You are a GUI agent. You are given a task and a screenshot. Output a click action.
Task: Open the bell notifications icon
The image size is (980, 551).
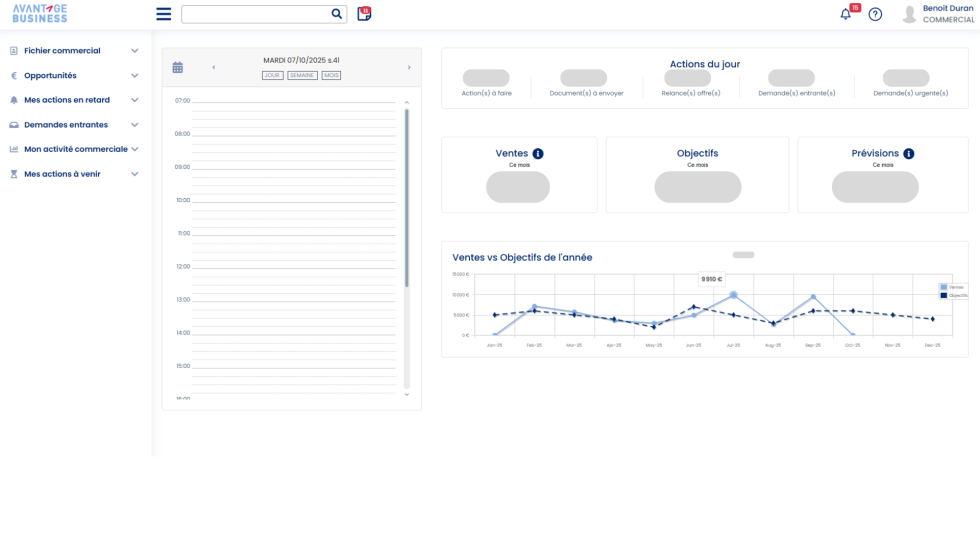846,14
